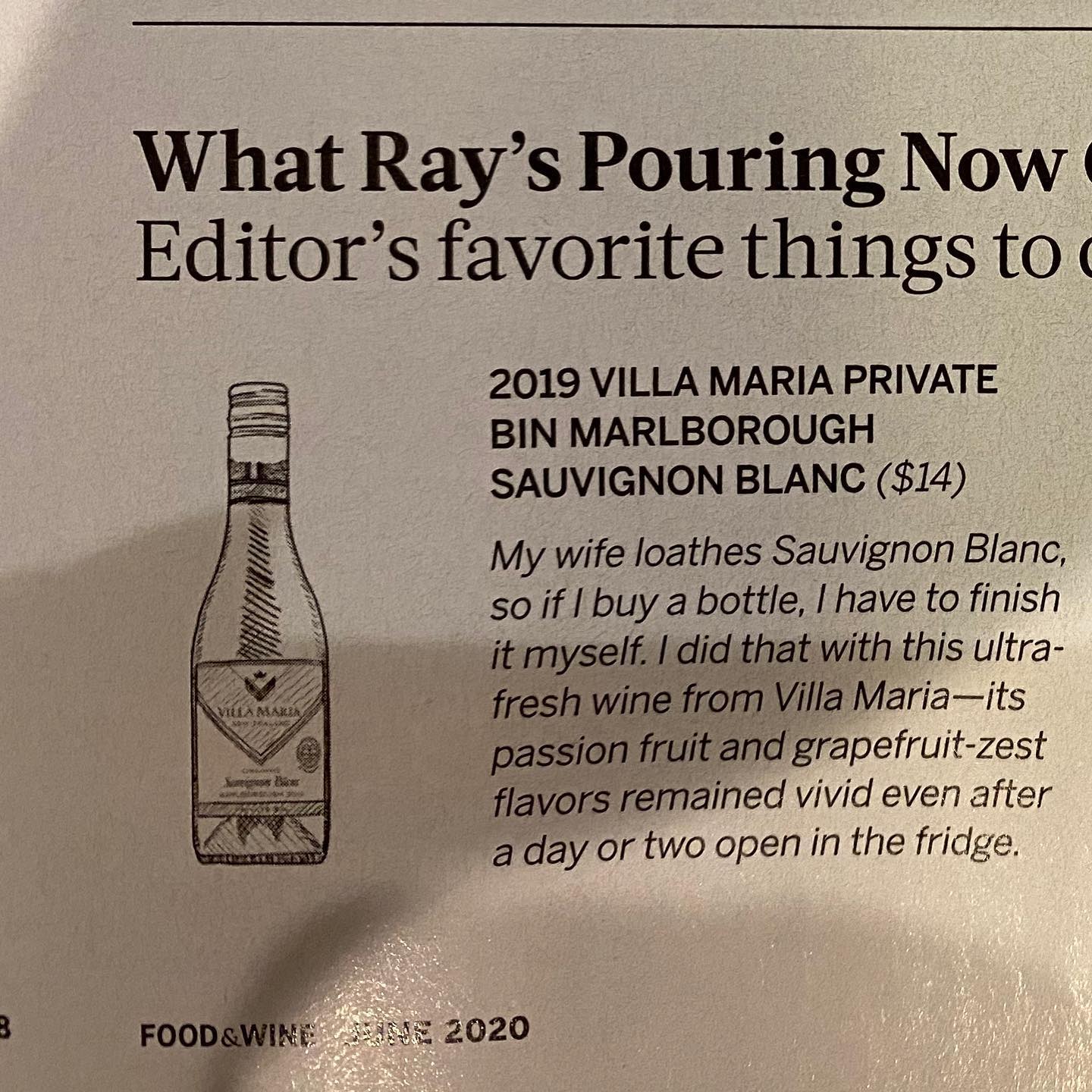Click the "BIN MARLBOROUGH" title line

(x=682, y=431)
